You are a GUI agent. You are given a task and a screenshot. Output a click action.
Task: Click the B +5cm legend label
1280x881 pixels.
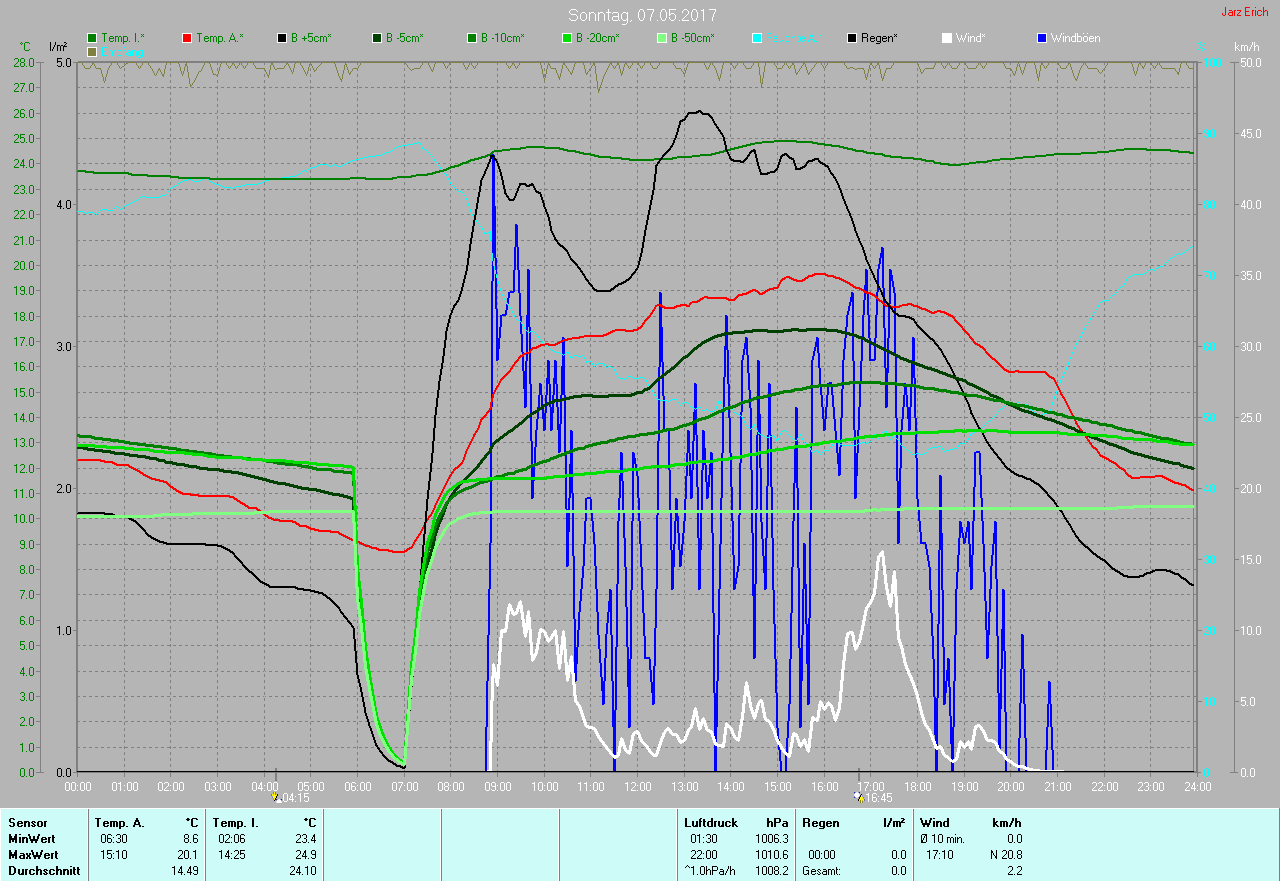pyautogui.click(x=311, y=38)
